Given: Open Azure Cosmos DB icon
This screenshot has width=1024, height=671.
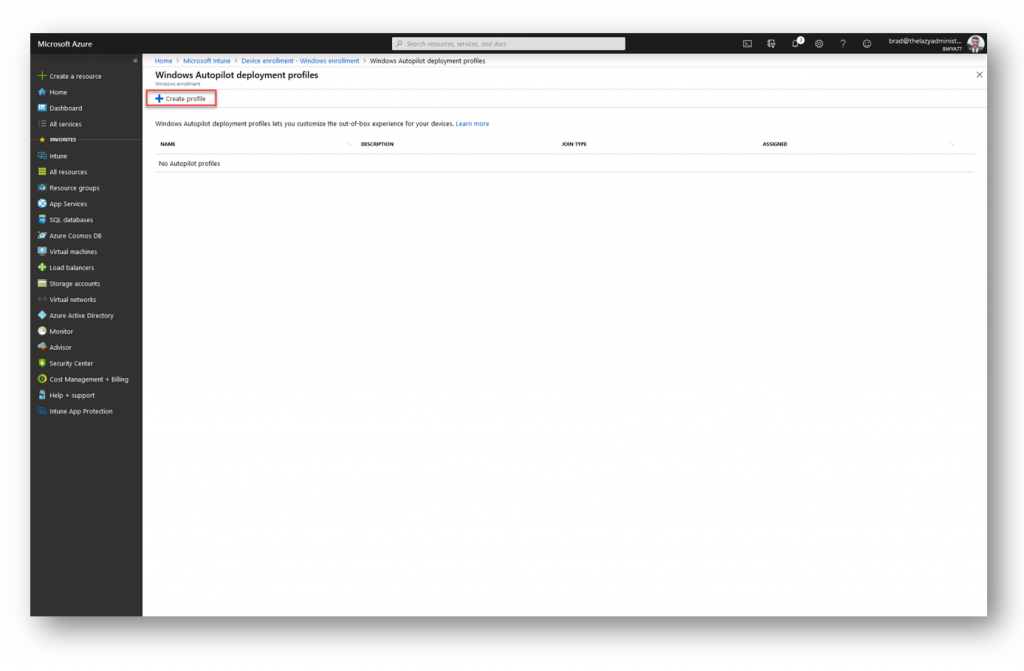Looking at the screenshot, I should coord(42,235).
